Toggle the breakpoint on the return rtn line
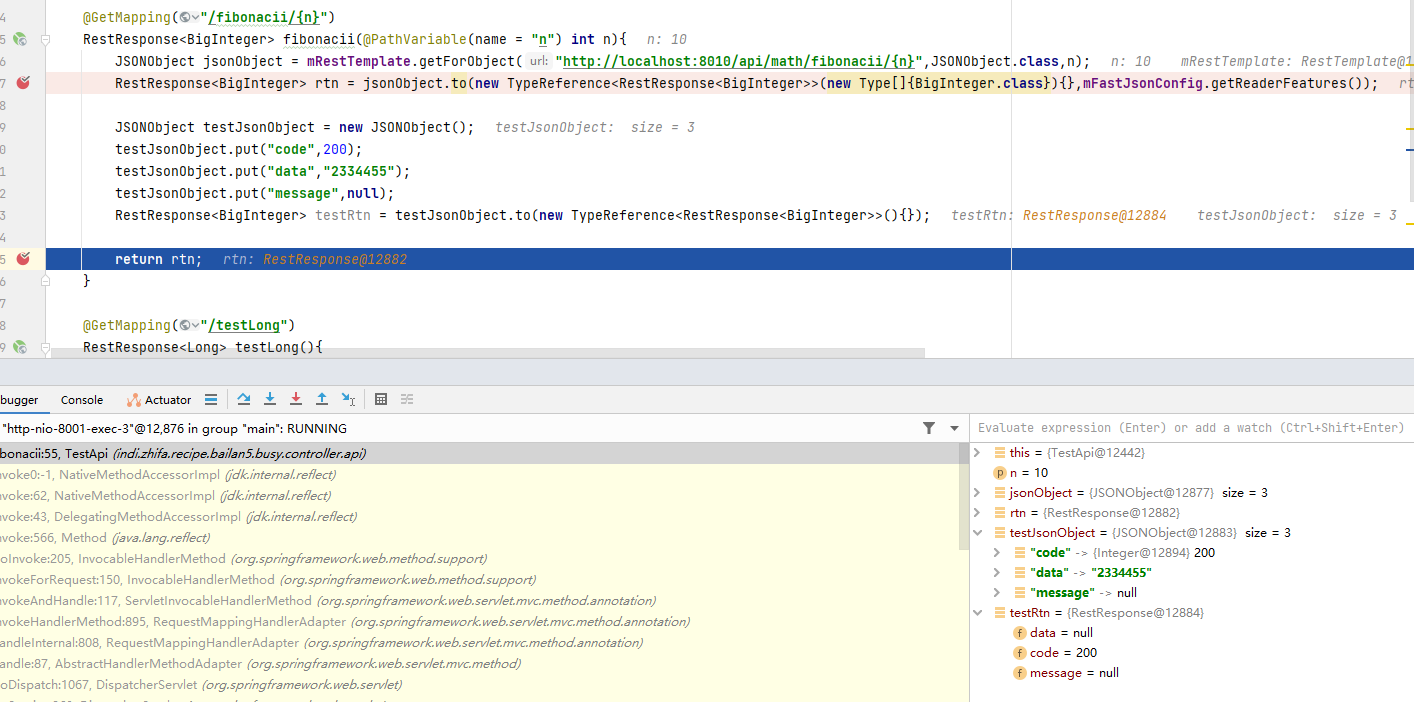Screen dimensions: 1414x702 24,258
